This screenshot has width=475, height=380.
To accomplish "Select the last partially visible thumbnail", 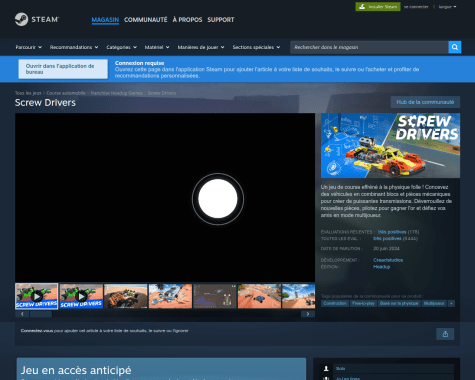I will click(299, 296).
